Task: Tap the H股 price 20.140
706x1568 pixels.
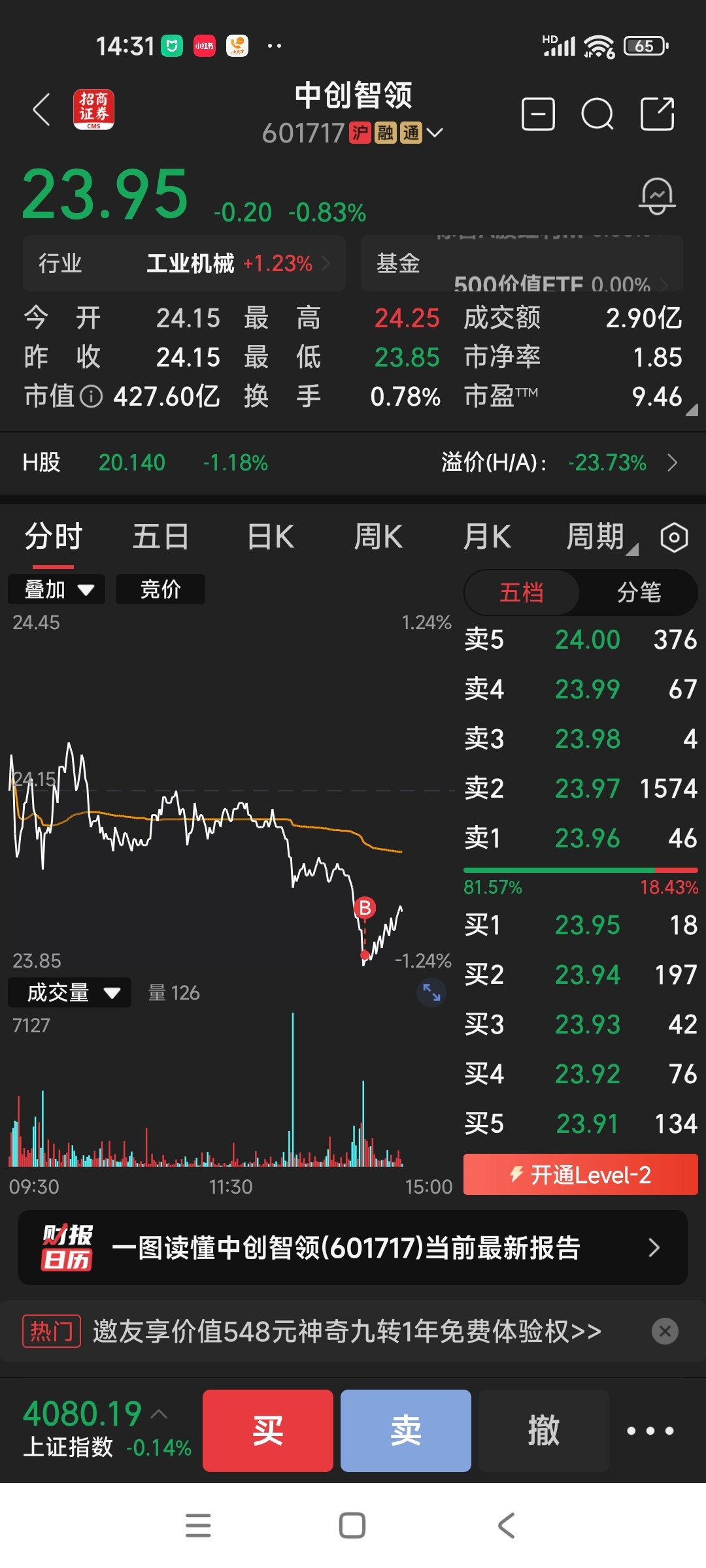Action: [132, 463]
